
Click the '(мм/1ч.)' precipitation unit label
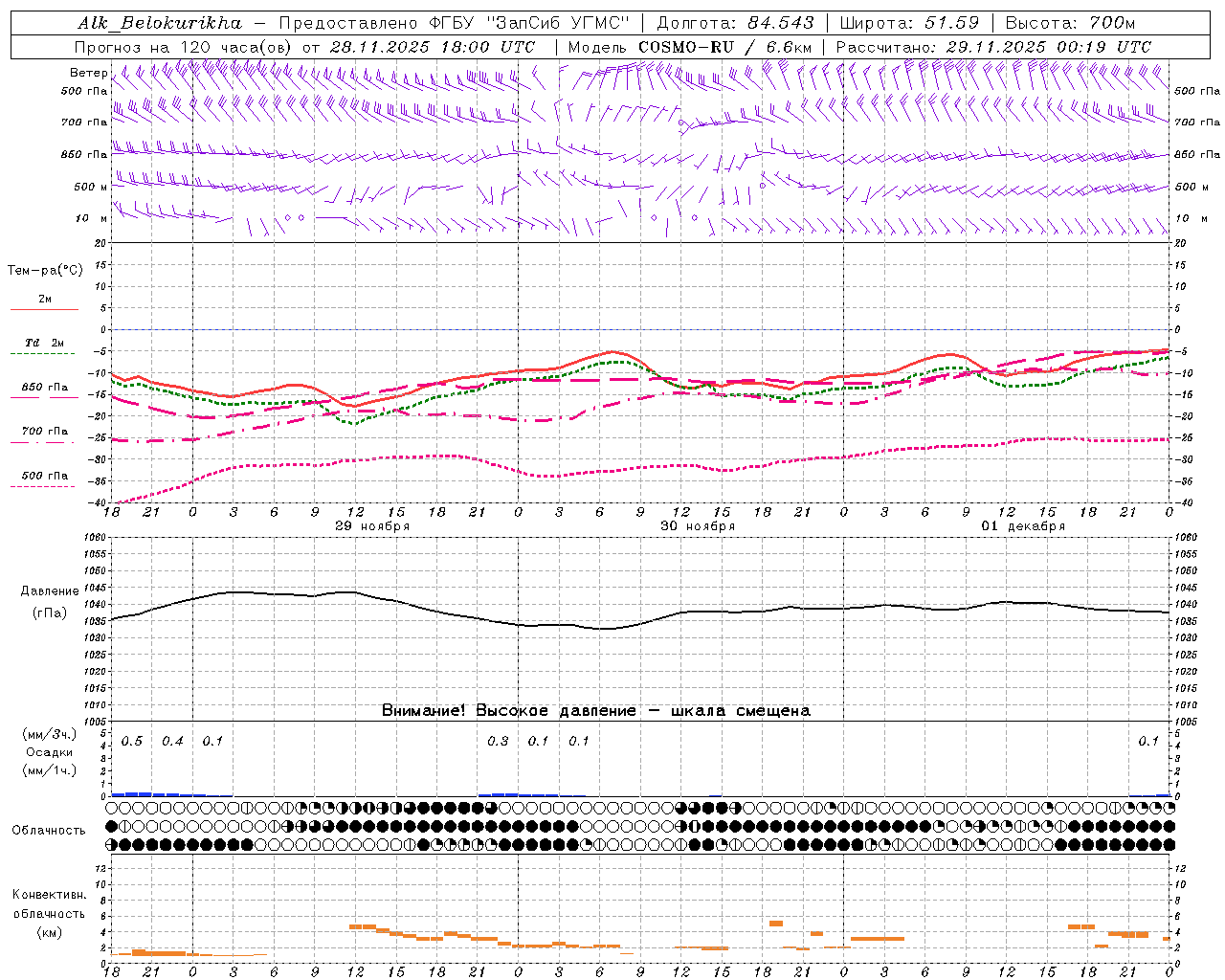tap(50, 770)
